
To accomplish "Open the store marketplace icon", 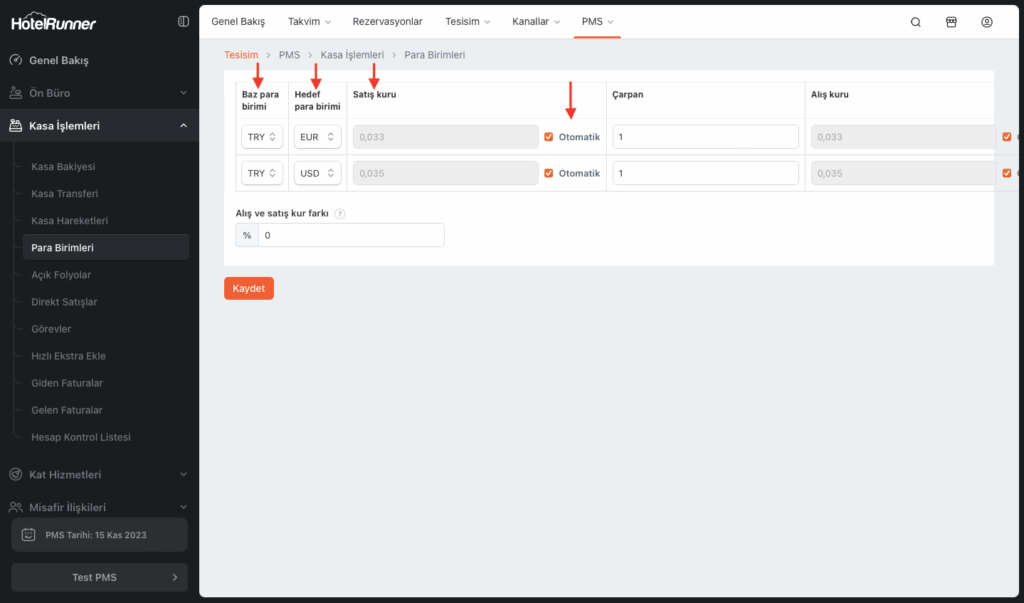I will coord(951,22).
